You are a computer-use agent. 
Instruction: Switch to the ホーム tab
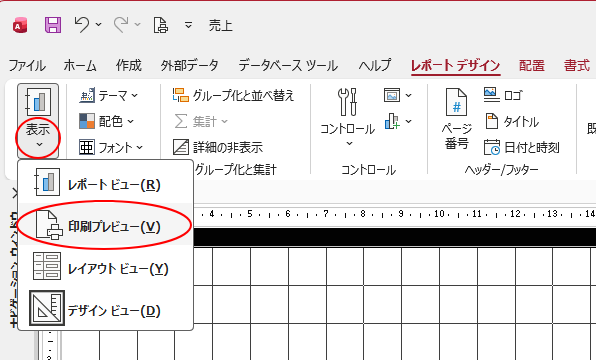[x=80, y=65]
